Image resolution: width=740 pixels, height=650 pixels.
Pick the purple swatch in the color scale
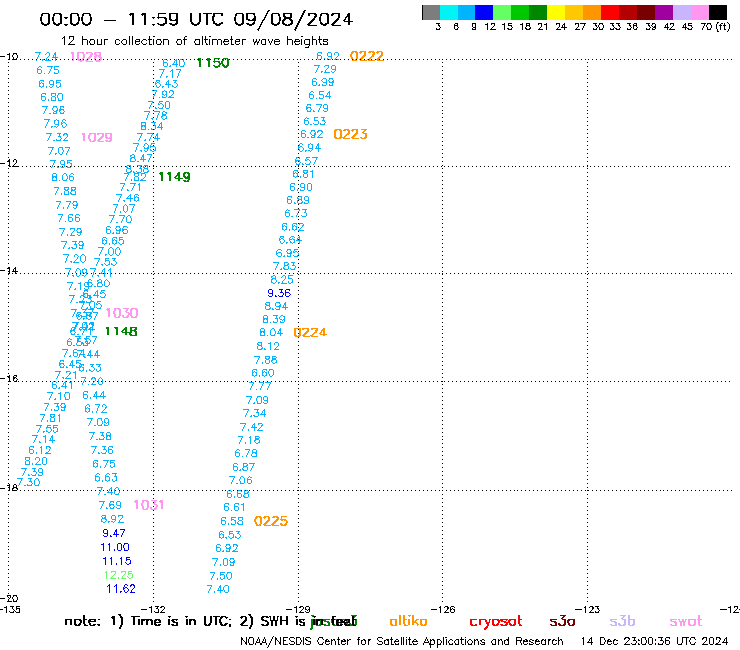[664, 12]
